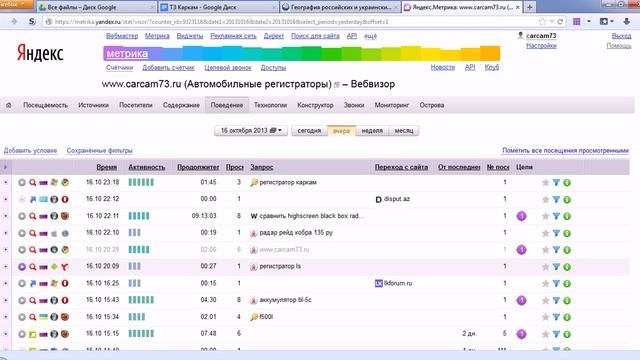Click play circle in 16.10 15:43 row
This screenshot has width=640, height=360.
click(22, 300)
